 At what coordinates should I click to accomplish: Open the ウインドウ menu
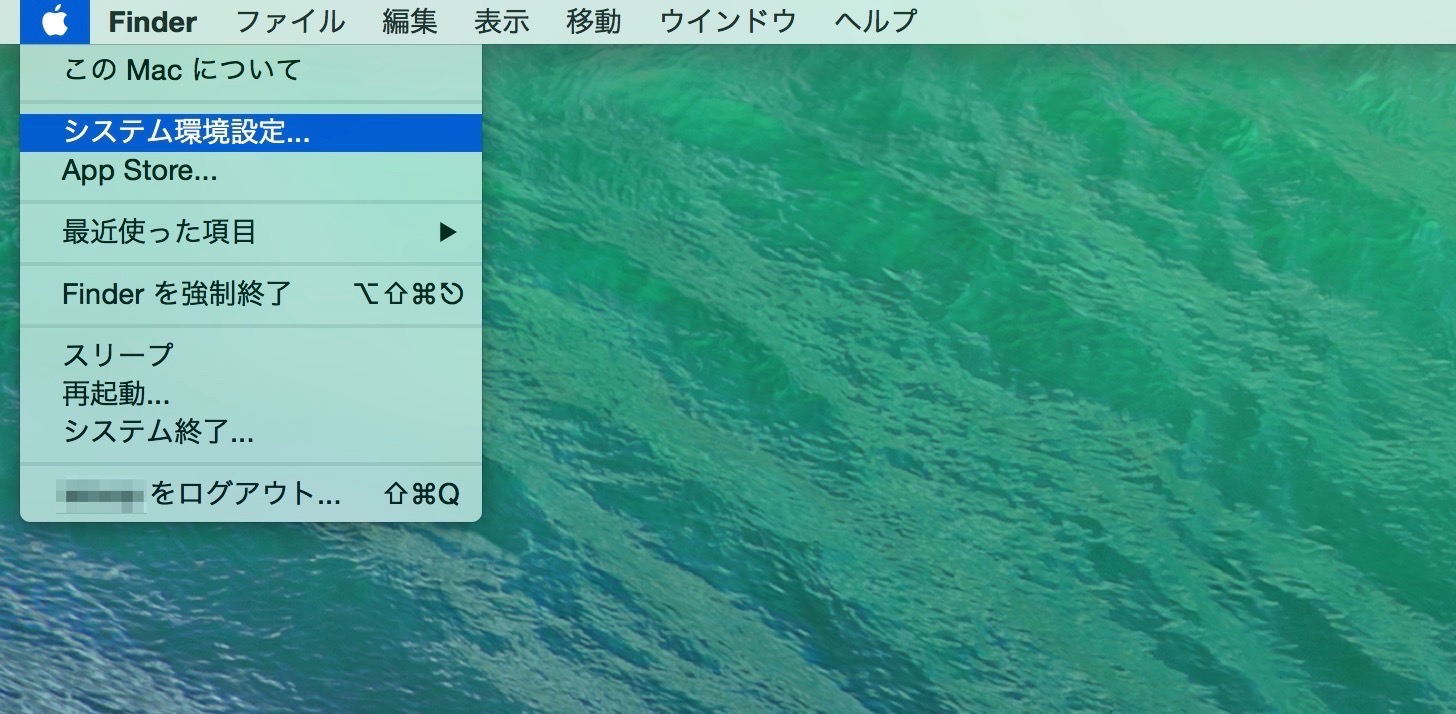pos(728,21)
